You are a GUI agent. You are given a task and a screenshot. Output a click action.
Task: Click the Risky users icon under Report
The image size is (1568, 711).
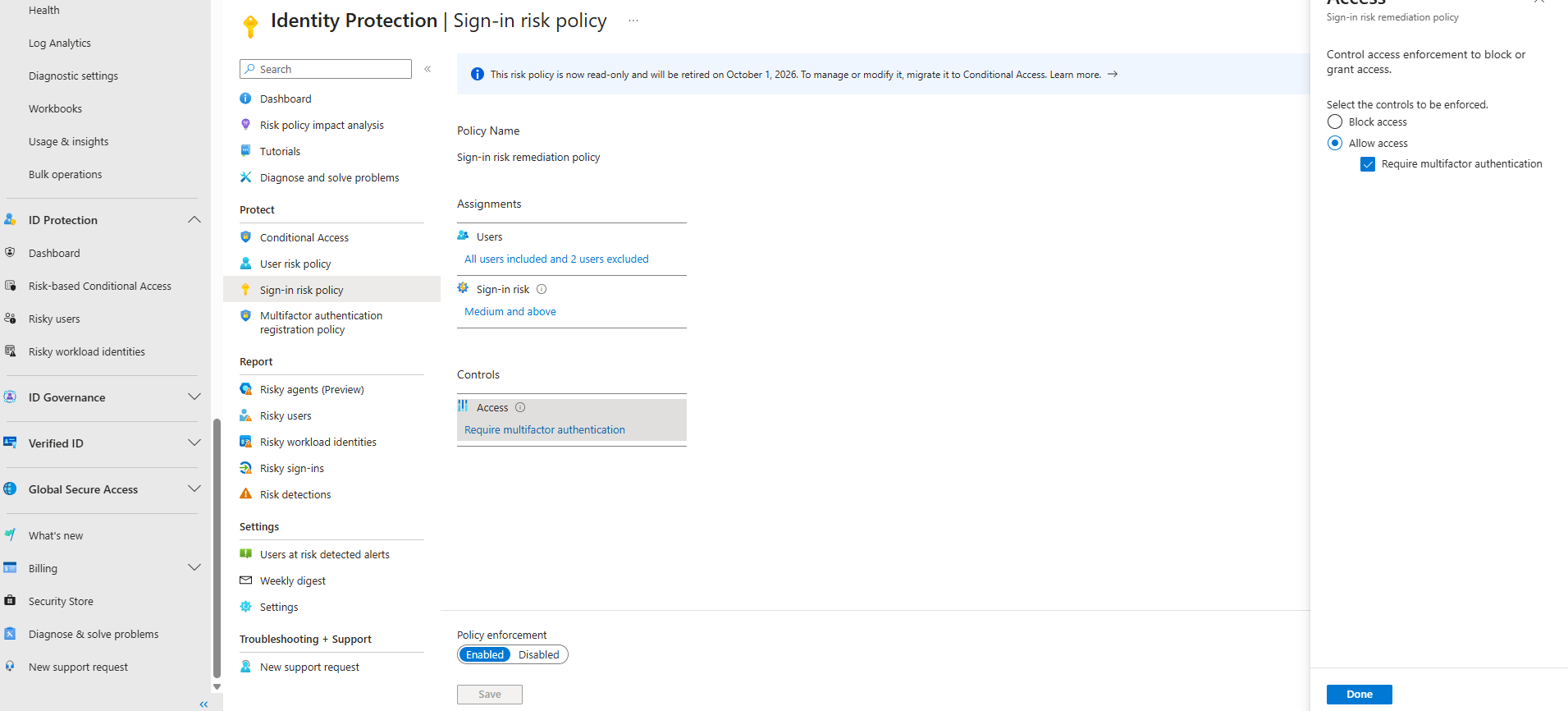[x=245, y=415]
